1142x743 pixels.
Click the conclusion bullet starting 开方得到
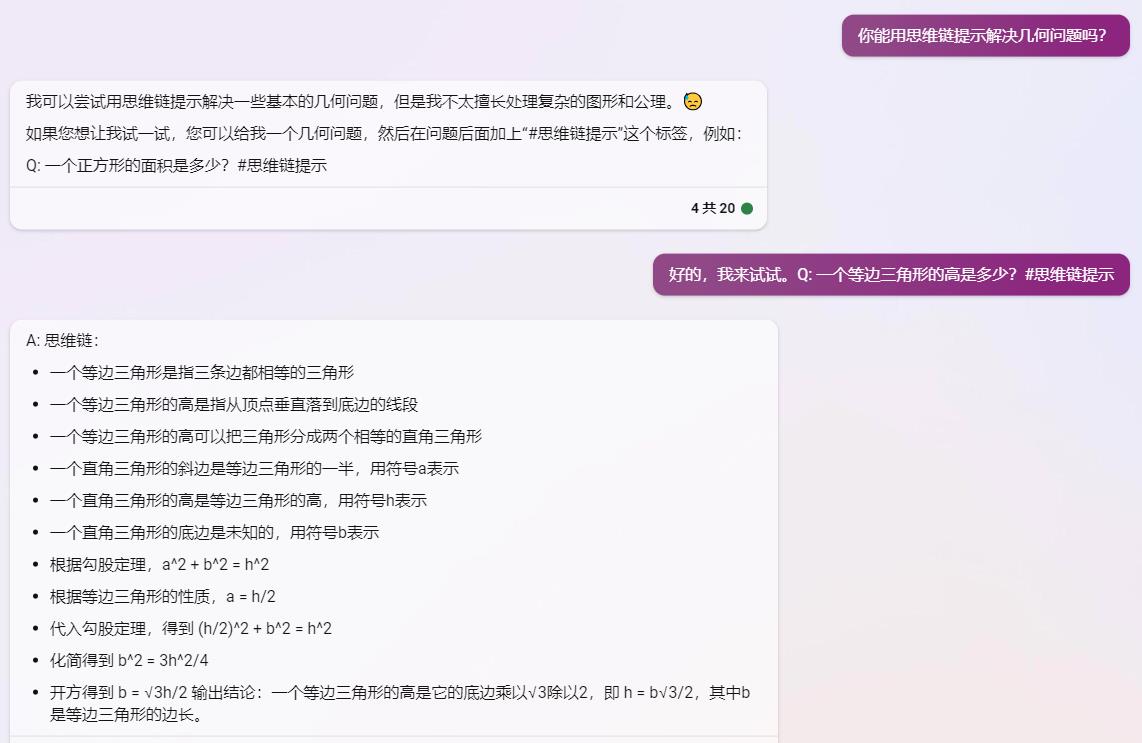point(400,704)
